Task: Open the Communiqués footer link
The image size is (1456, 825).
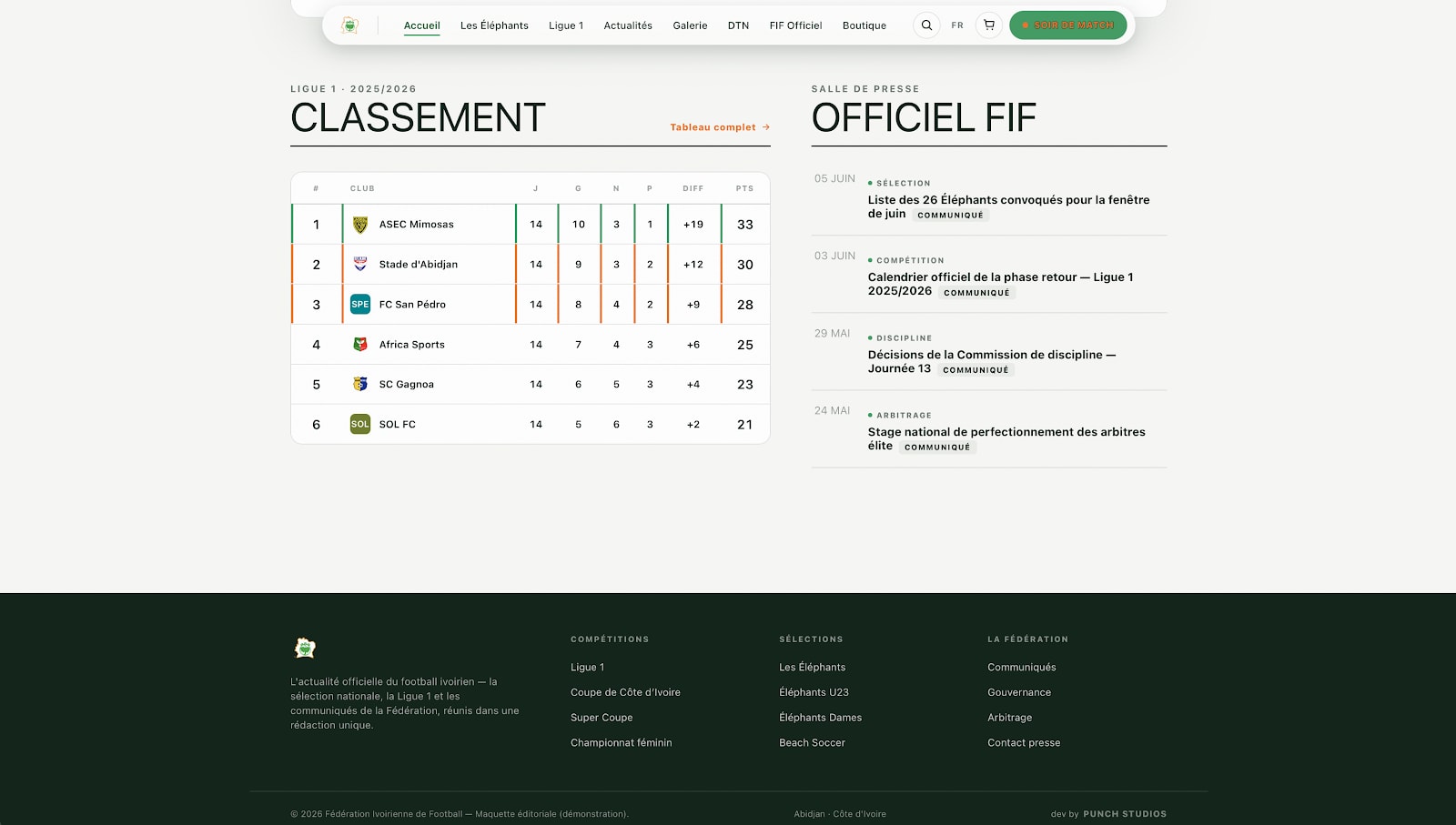Action: tap(1022, 668)
